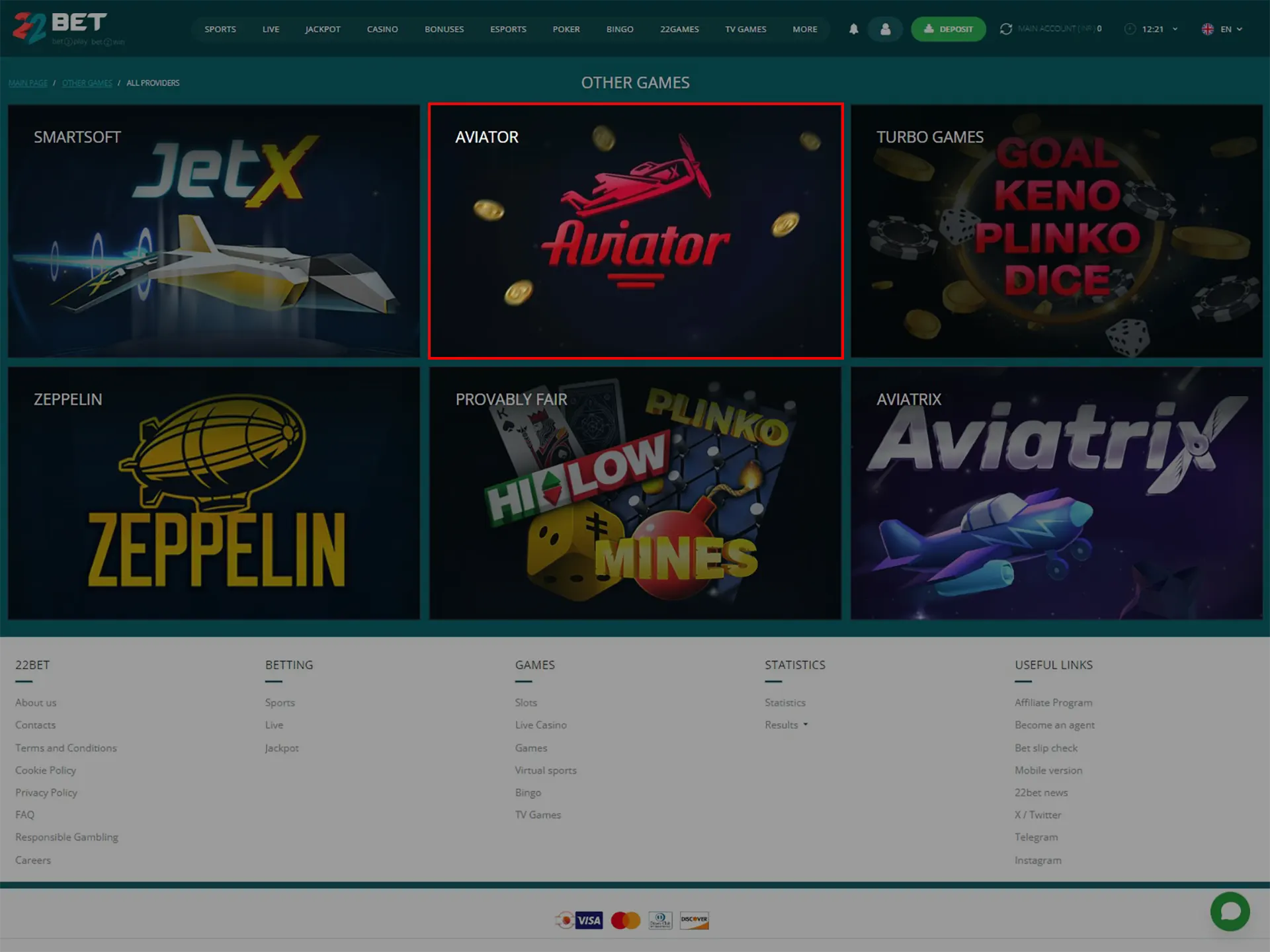
Task: Open the Games footer link
Action: (531, 748)
